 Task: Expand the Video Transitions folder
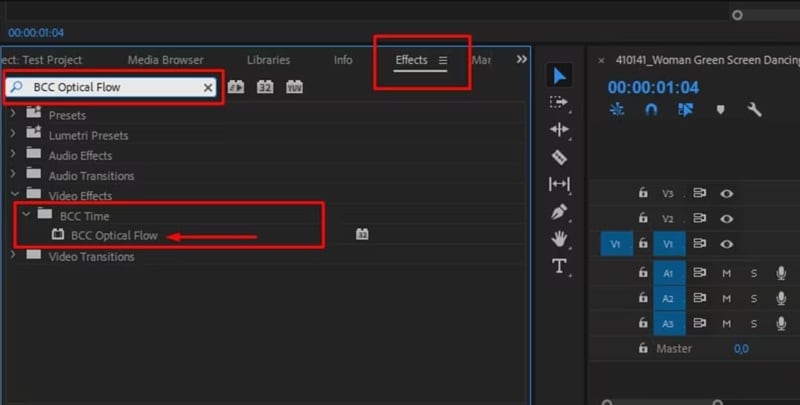pos(13,254)
